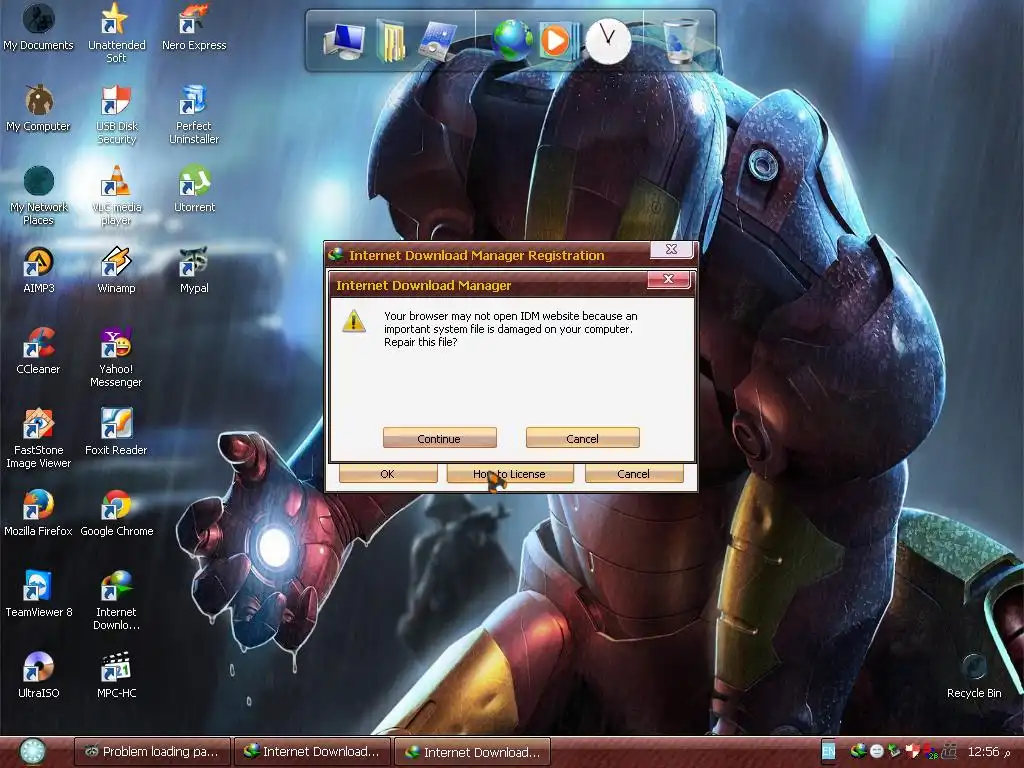
Task: Open Perfect Uninstaller shortcut
Action: [194, 114]
